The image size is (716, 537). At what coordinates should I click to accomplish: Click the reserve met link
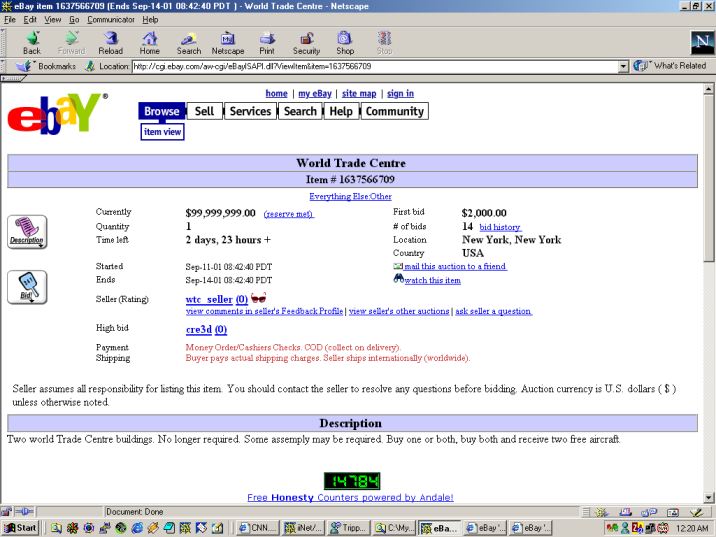(289, 214)
